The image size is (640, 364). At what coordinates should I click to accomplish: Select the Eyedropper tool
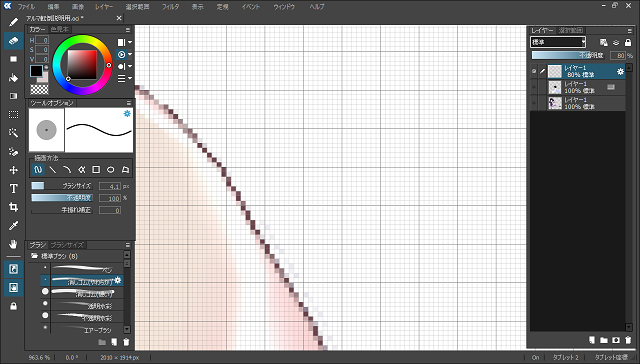[13, 226]
